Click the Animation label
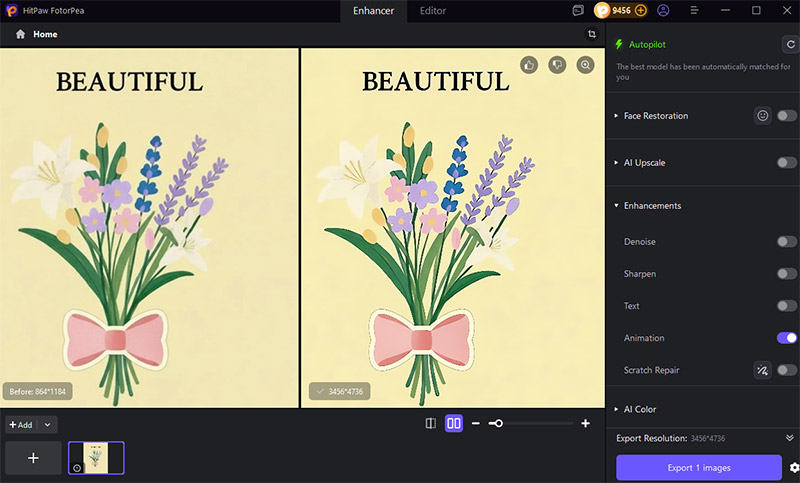Viewport: 800px width, 483px height. click(x=644, y=338)
